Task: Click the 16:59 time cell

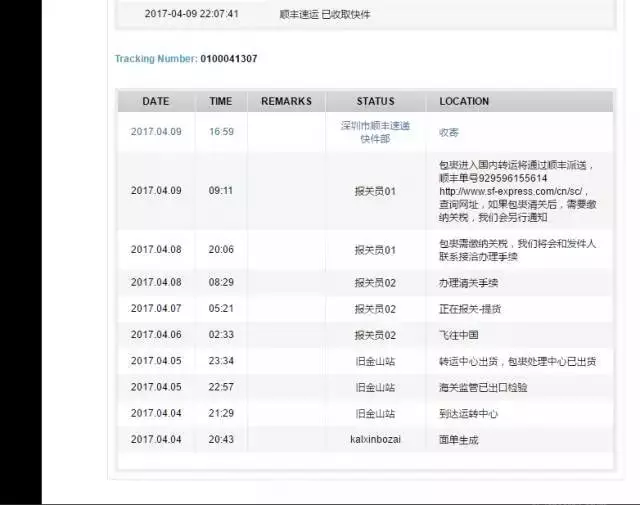Action: [x=221, y=132]
